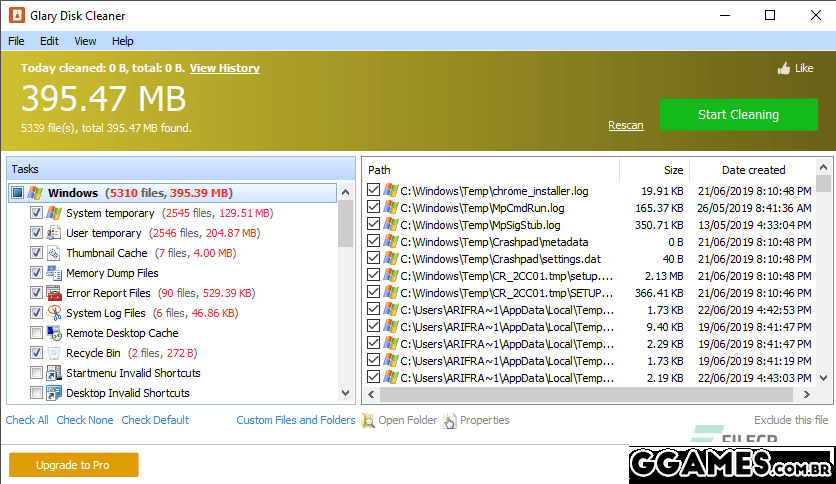Viewport: 836px width, 484px height.
Task: Click the Error Report Files icon
Action: point(54,293)
